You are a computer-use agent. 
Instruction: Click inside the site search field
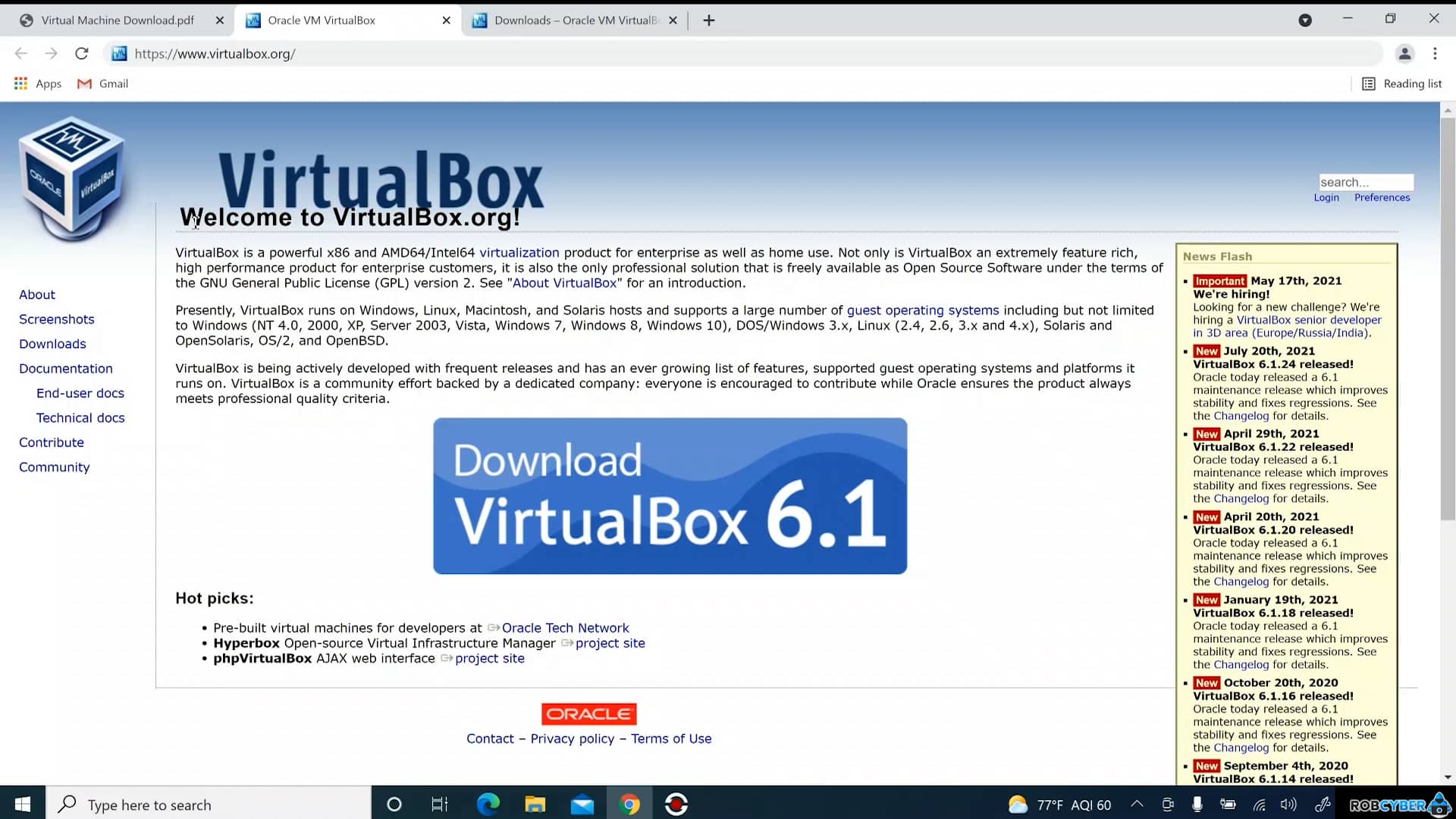coord(1366,182)
